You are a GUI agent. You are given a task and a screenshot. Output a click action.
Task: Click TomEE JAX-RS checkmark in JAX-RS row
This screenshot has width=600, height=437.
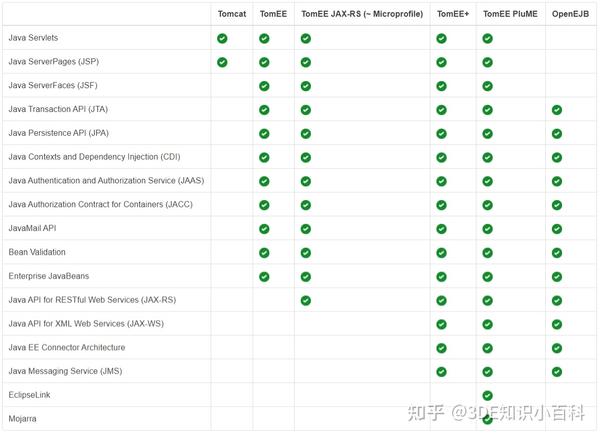[x=306, y=300]
